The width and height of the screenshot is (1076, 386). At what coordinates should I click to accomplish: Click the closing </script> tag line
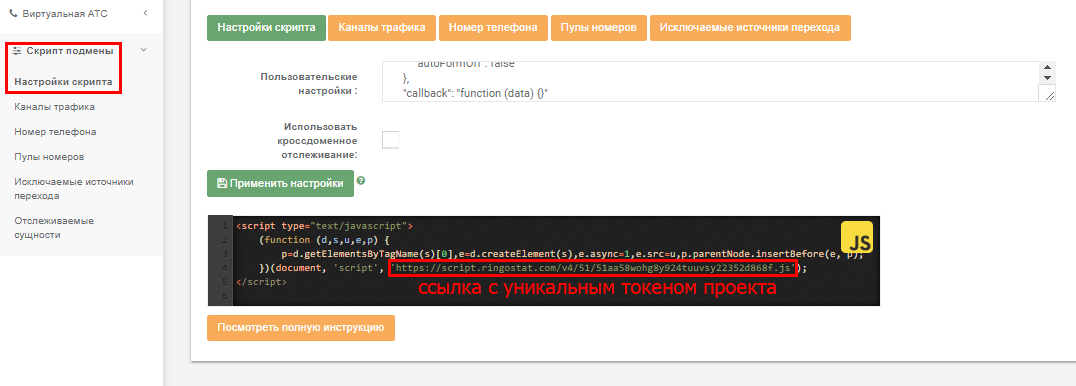[261, 282]
